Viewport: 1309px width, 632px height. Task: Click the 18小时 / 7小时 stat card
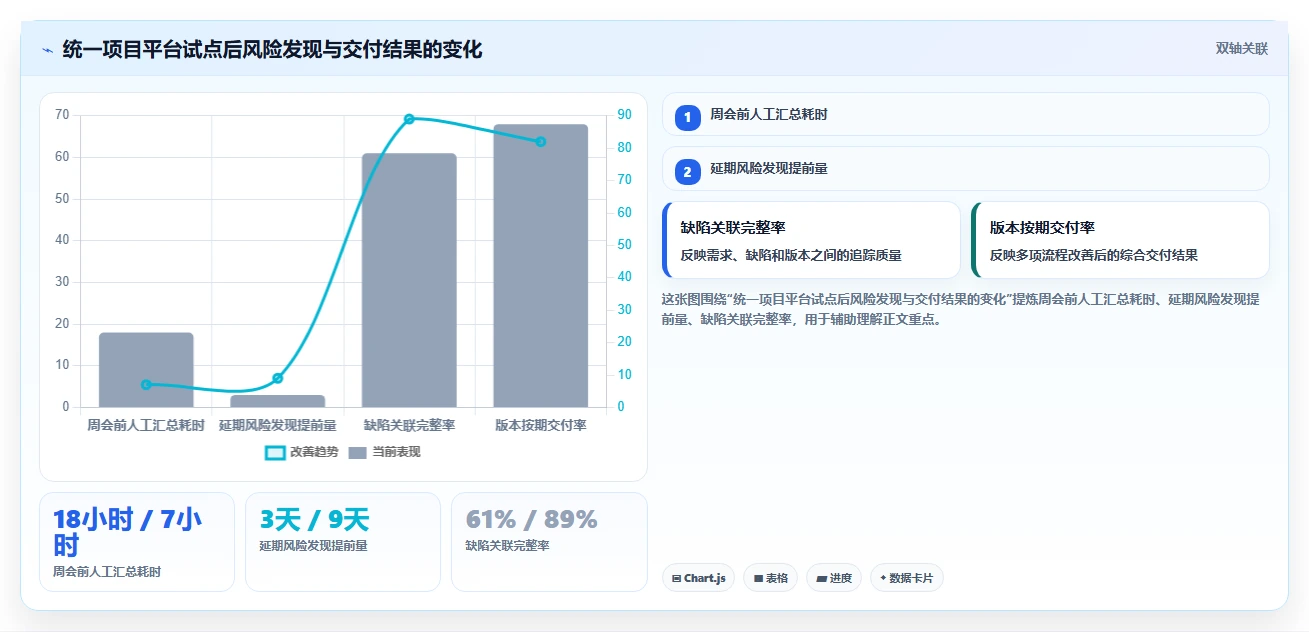[137, 542]
